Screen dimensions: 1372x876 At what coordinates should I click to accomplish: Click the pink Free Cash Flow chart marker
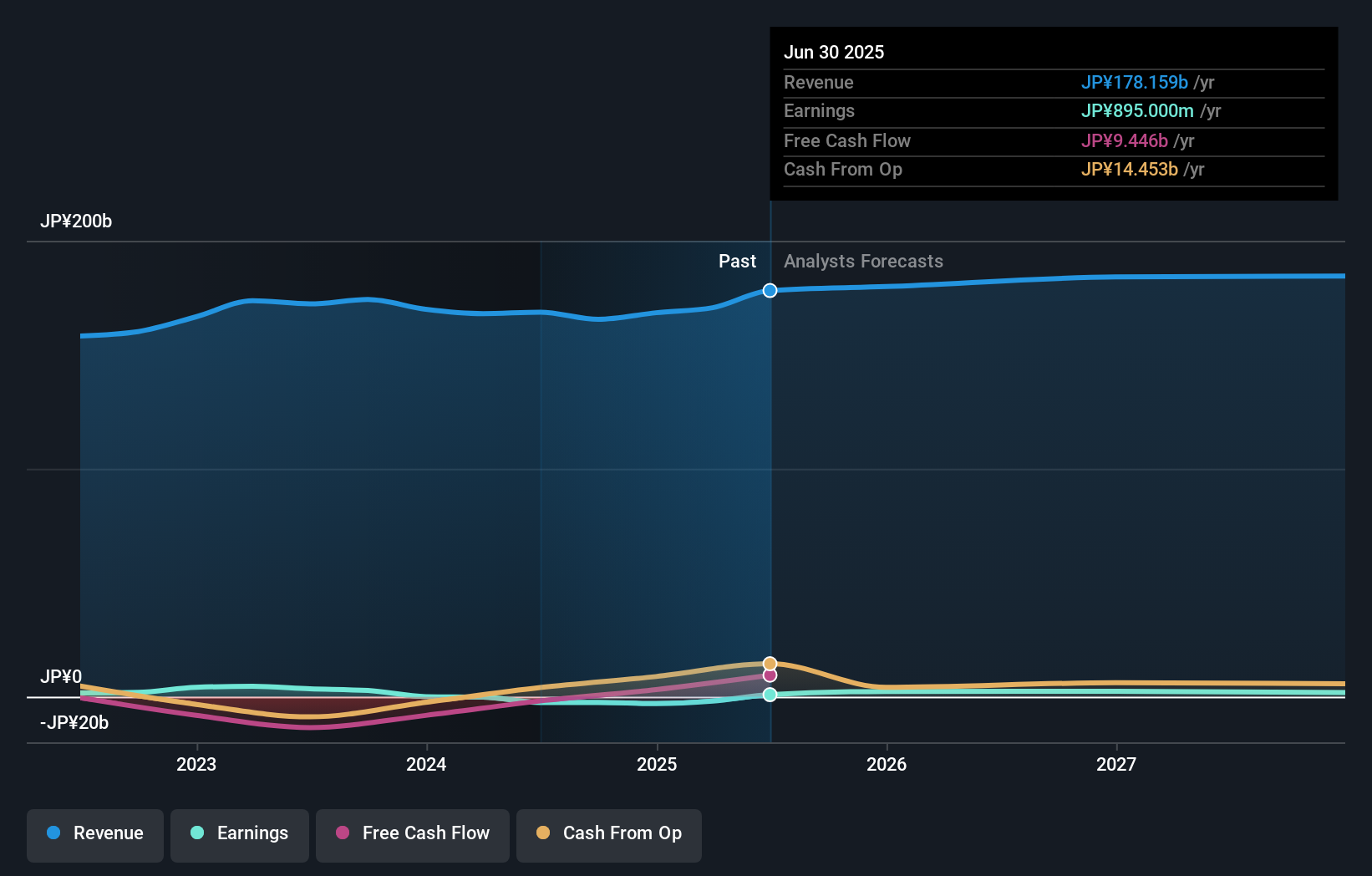(x=770, y=675)
